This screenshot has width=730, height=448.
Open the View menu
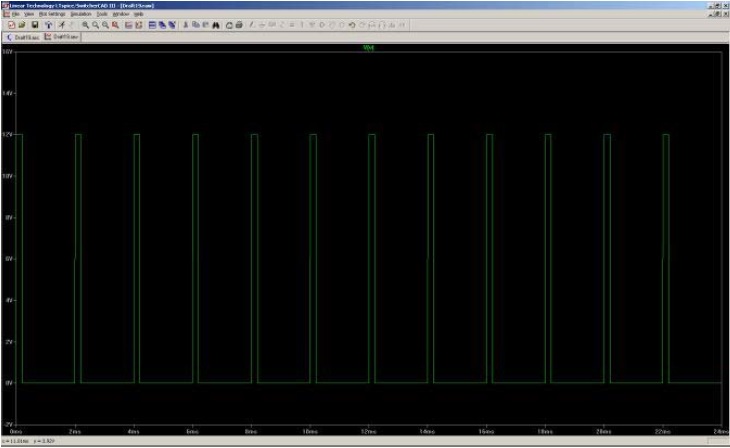[29, 14]
